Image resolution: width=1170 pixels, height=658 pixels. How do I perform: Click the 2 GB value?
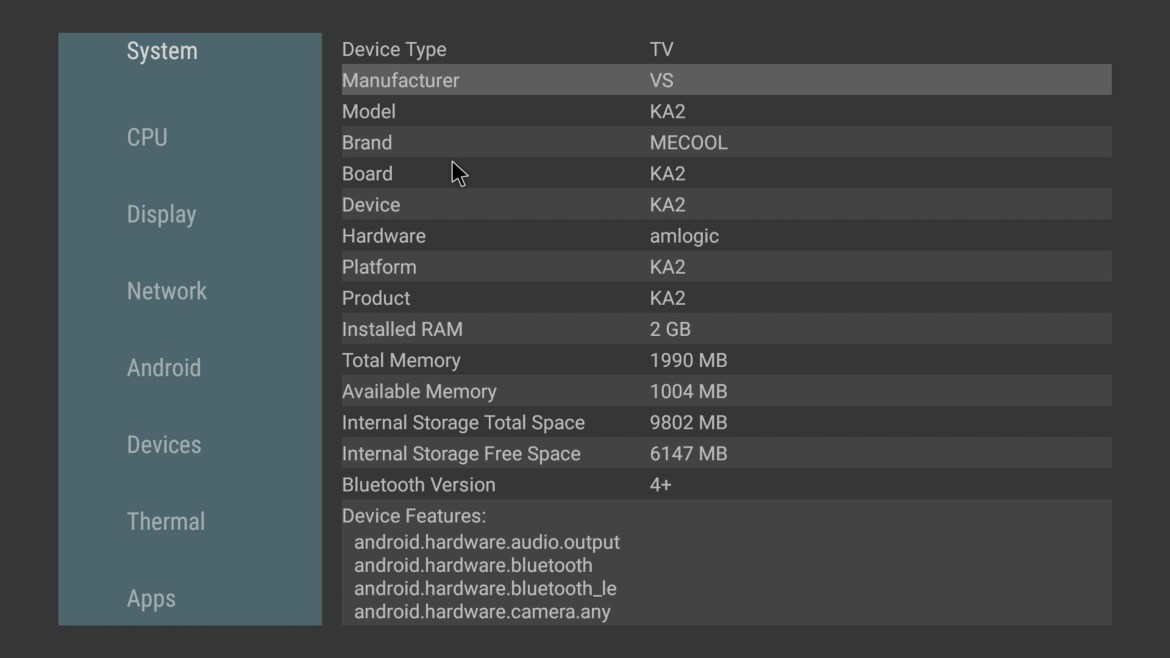coord(670,329)
